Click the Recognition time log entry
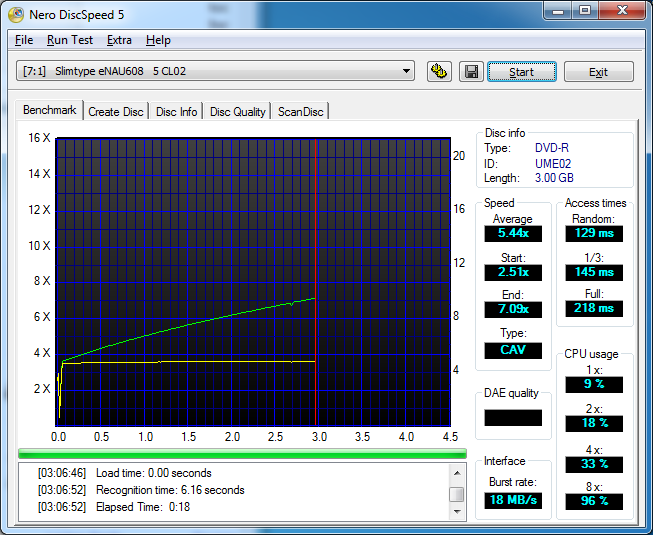The image size is (653, 535). point(141,490)
